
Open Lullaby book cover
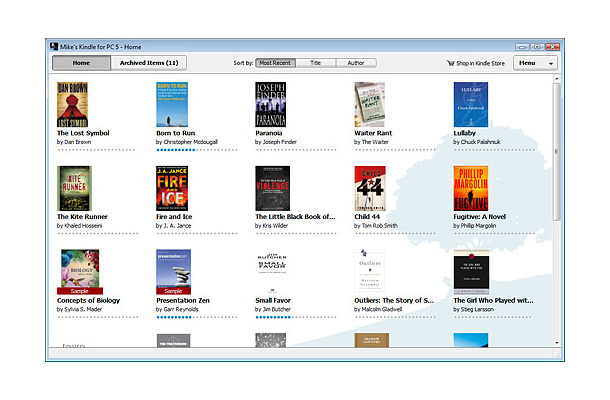pyautogui.click(x=471, y=104)
